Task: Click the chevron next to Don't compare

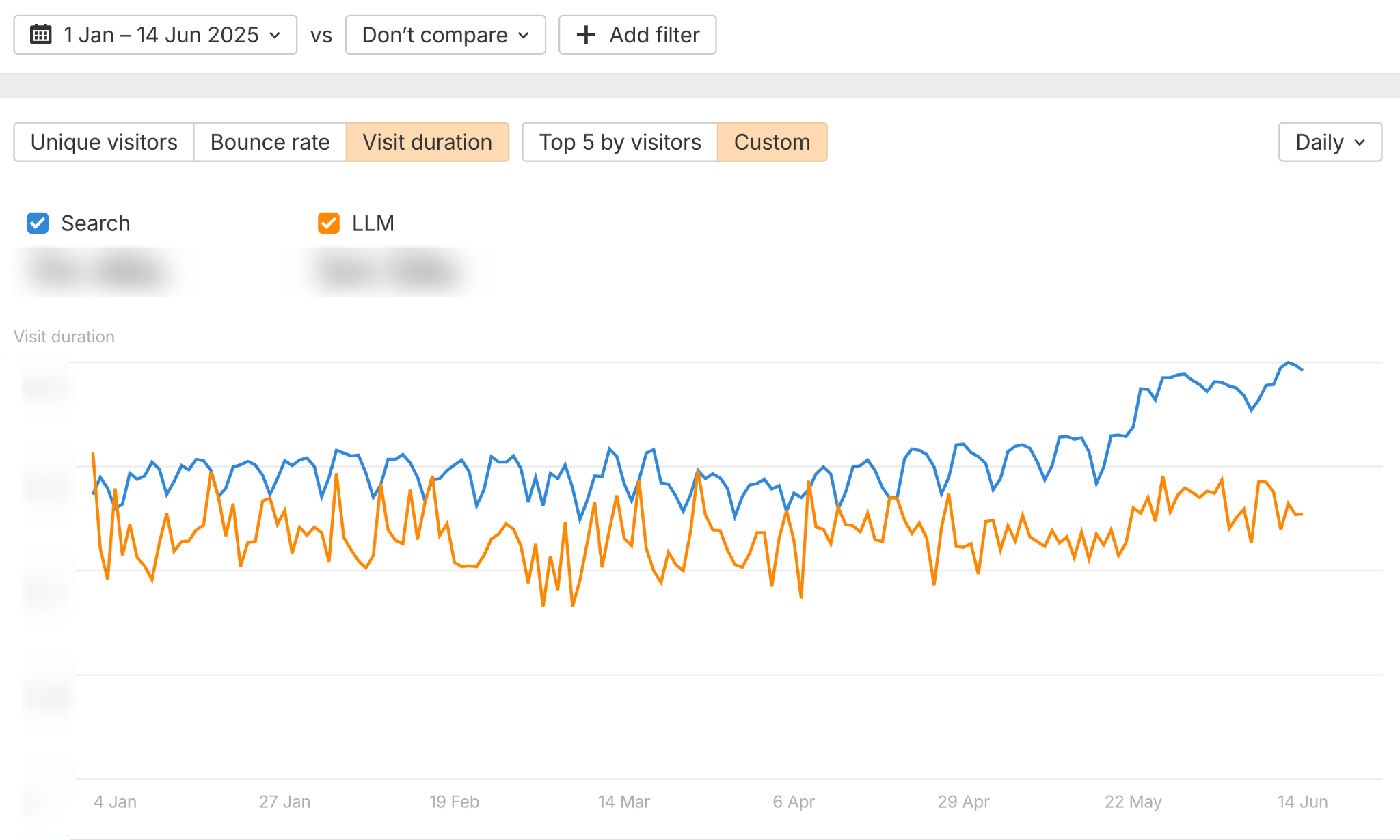Action: click(523, 36)
